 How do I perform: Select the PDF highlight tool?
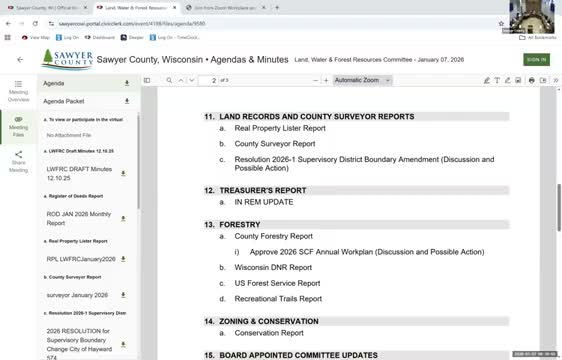point(486,80)
